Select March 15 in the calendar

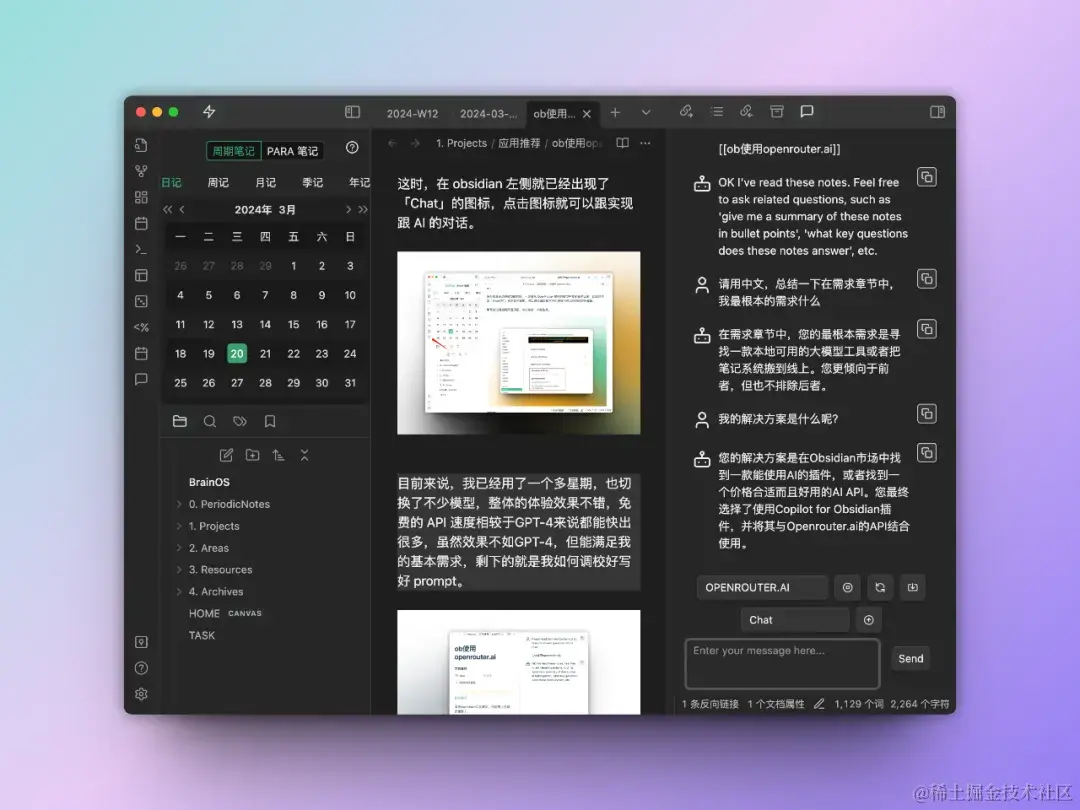pyautogui.click(x=293, y=324)
